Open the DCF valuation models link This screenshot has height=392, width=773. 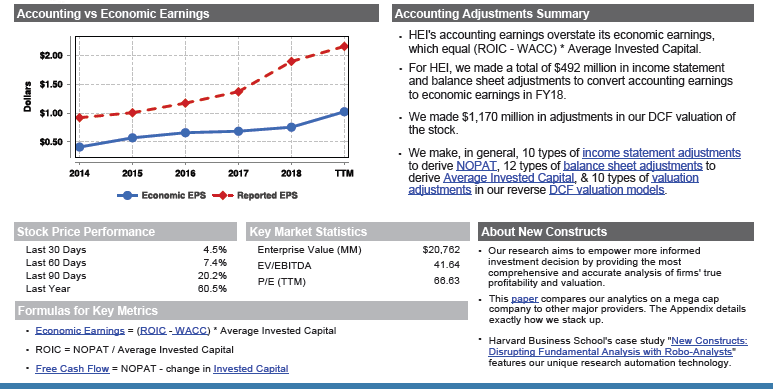[x=607, y=190]
